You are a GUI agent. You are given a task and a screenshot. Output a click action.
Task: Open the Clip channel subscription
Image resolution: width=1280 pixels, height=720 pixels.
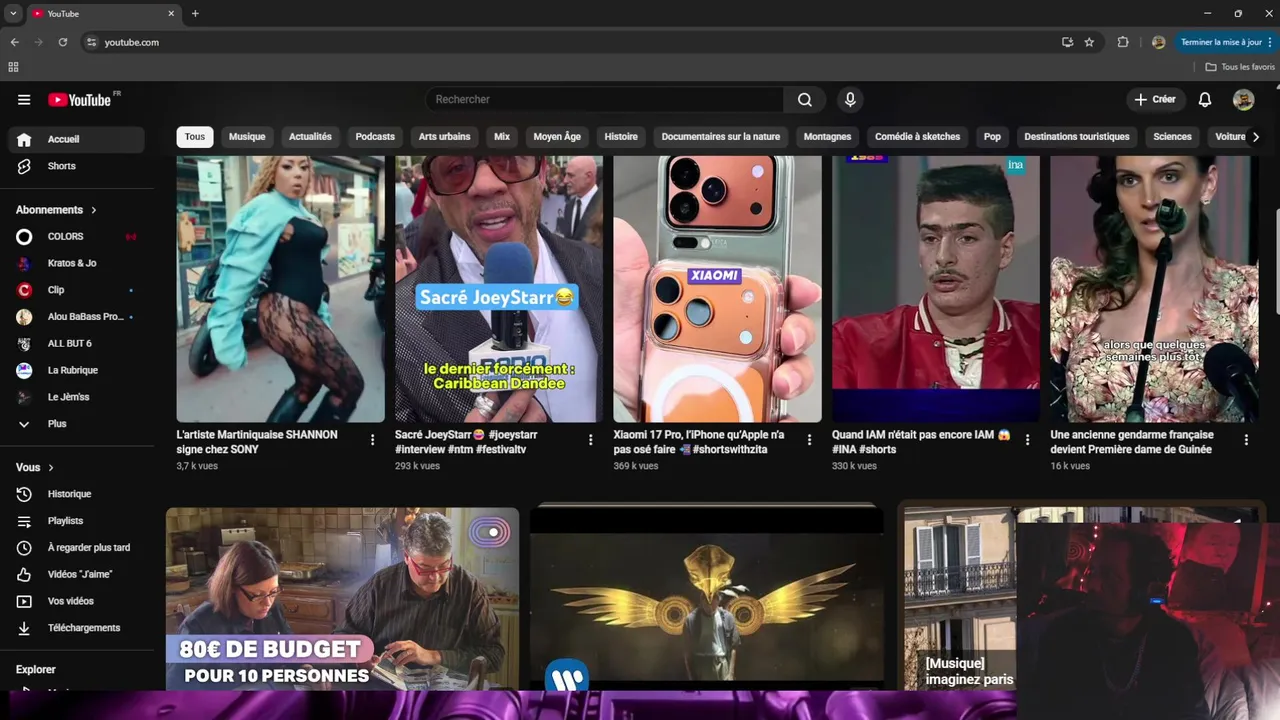click(76, 290)
